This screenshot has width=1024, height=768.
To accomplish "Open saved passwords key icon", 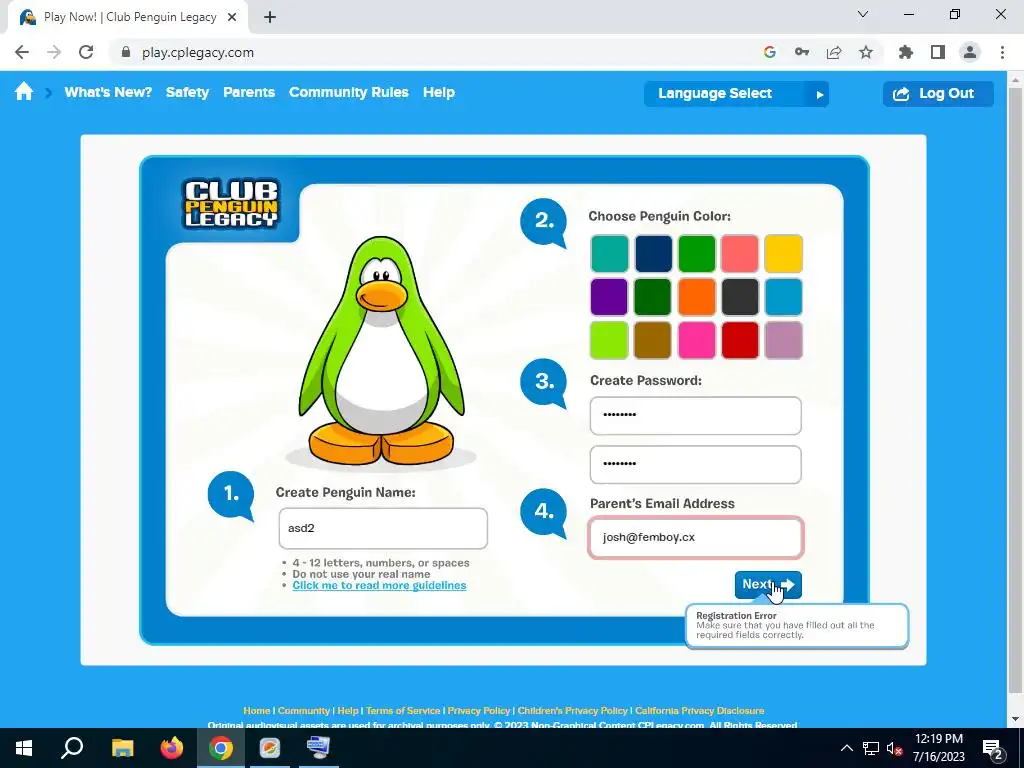I will coord(802,52).
